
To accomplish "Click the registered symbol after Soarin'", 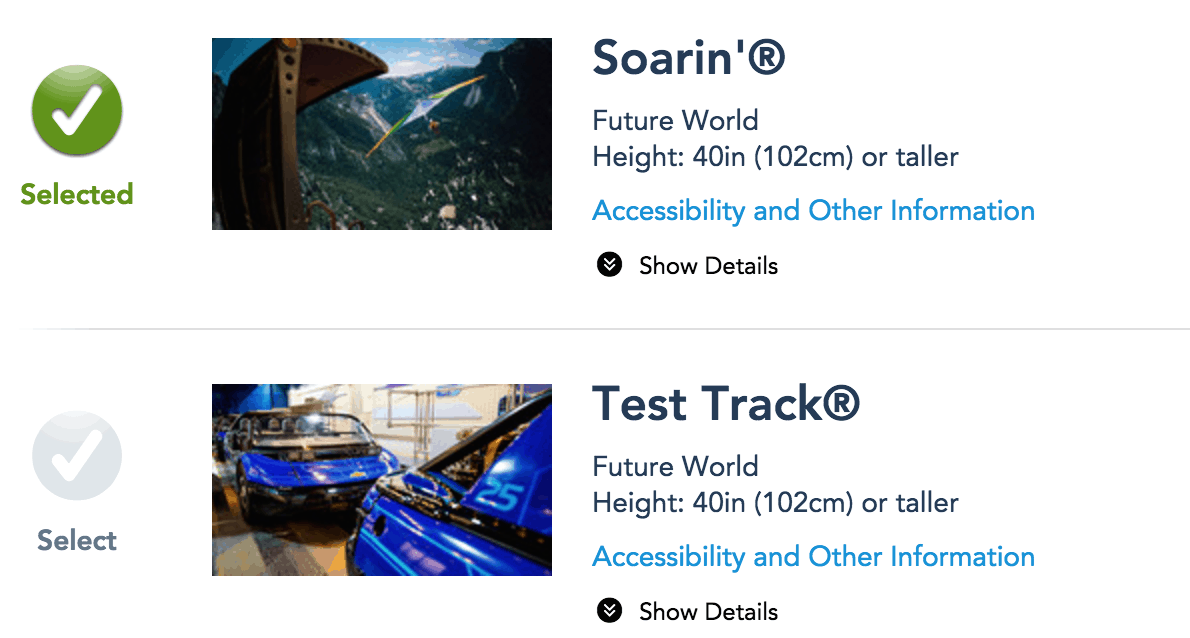I will coord(767,58).
